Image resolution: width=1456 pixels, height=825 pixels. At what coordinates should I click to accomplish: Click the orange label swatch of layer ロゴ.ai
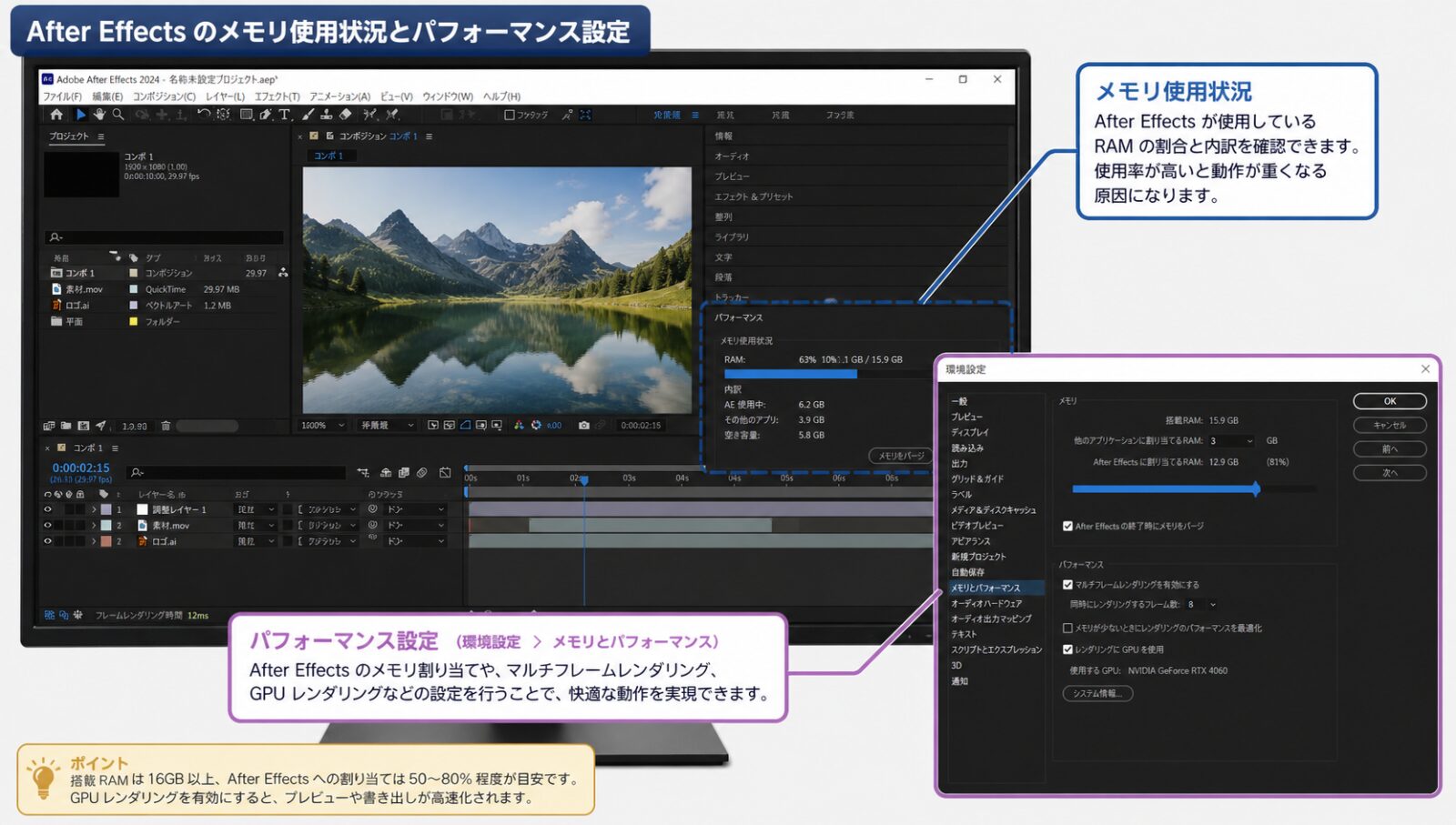tap(106, 540)
